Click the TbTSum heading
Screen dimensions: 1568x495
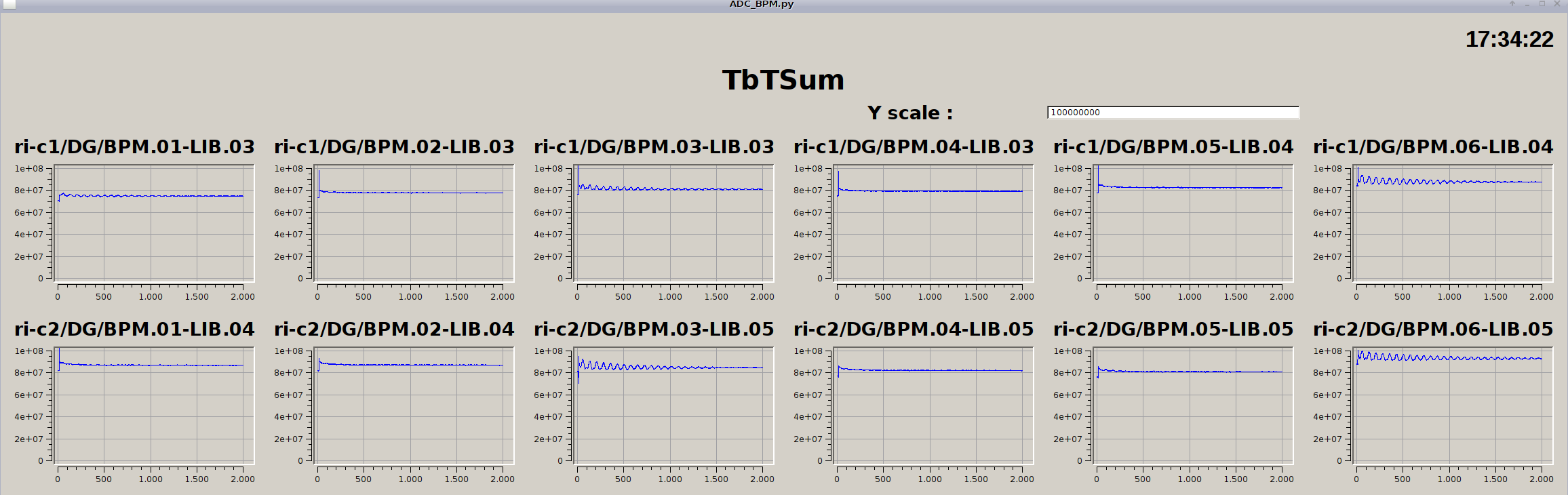783,80
